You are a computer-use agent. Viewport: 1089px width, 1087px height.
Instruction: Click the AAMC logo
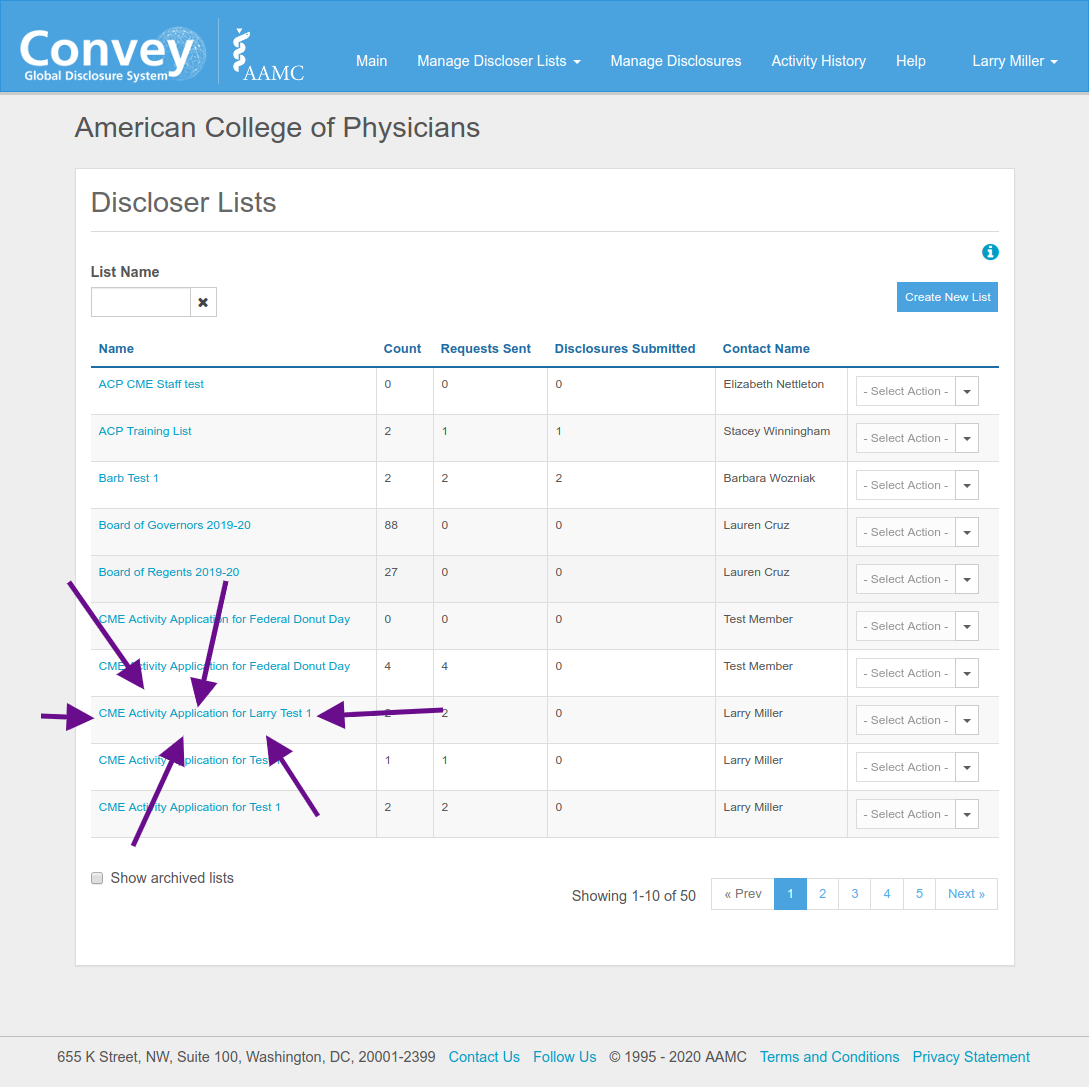(268, 56)
